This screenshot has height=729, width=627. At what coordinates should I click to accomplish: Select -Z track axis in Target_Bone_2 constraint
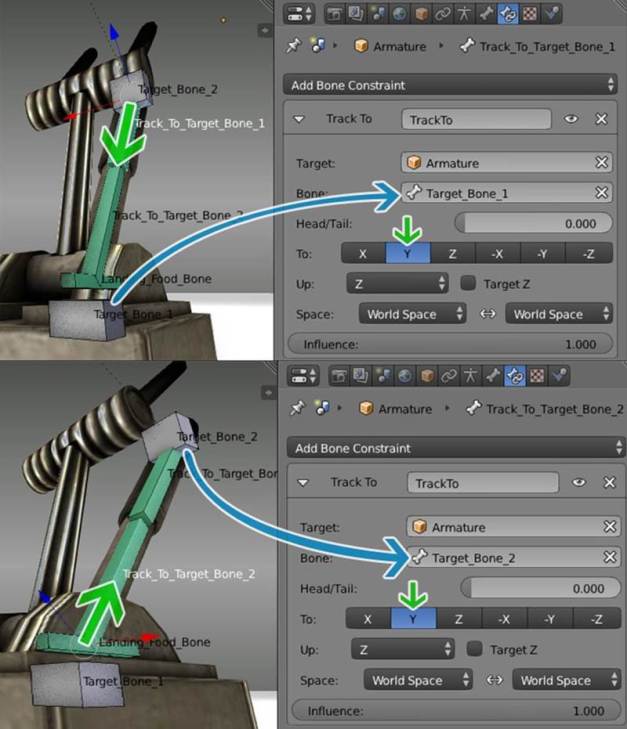(x=598, y=619)
